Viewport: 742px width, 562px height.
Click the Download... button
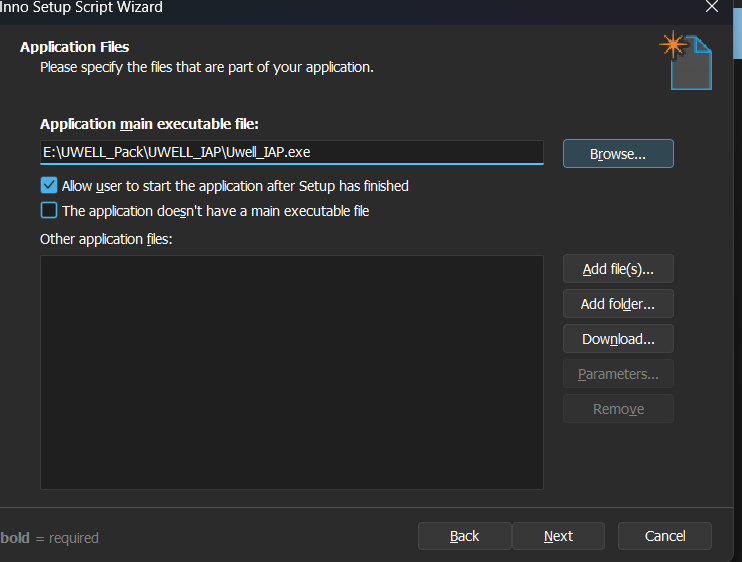coord(618,339)
